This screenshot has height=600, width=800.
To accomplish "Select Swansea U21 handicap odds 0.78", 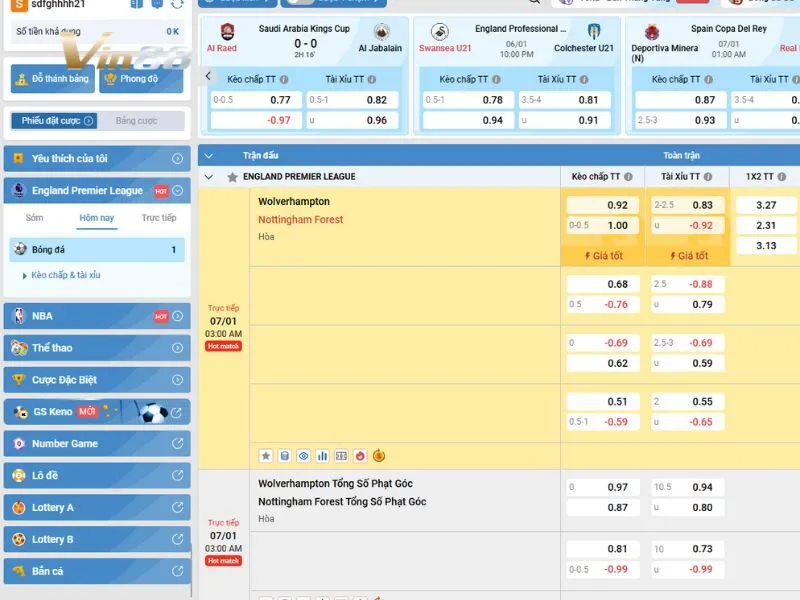I will 468,100.
